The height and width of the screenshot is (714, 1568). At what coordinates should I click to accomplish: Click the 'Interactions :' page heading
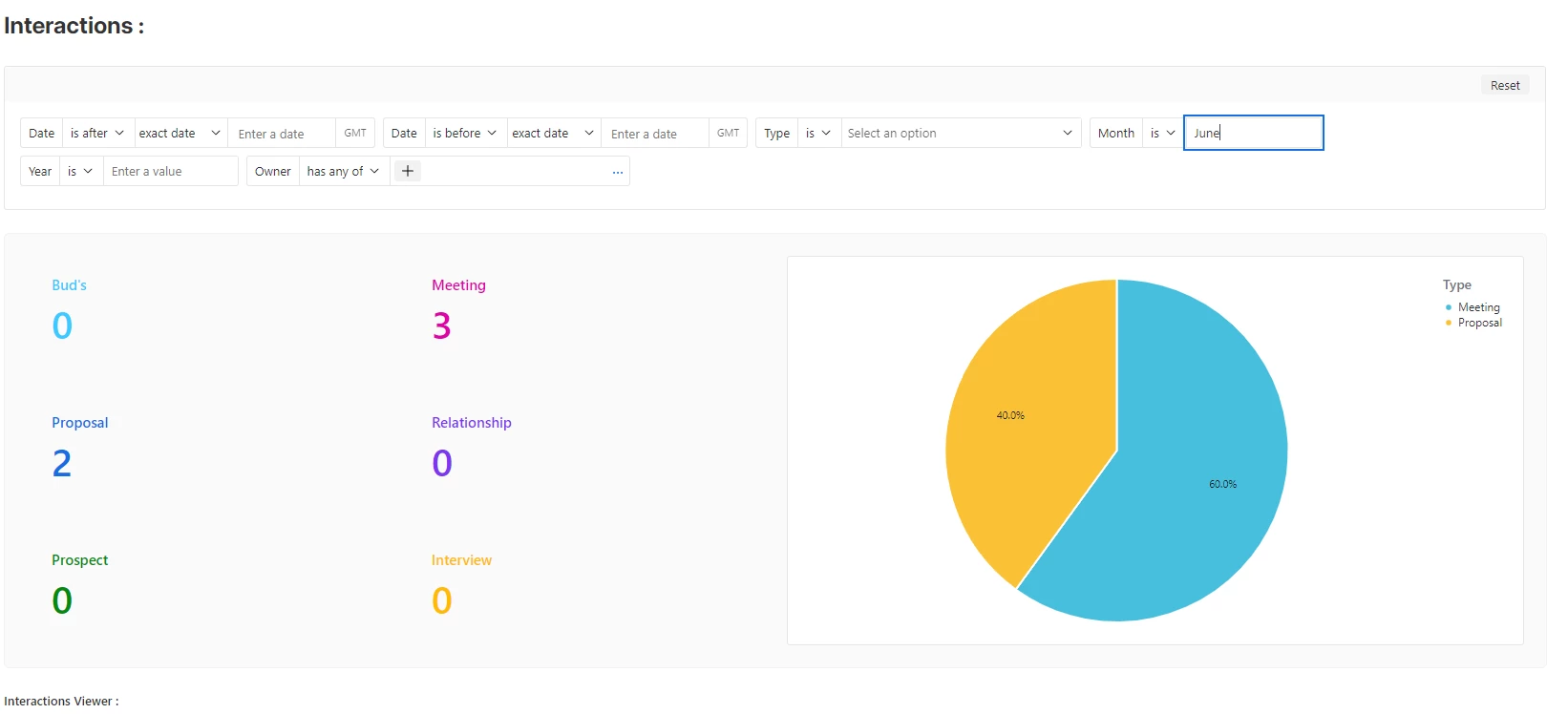tap(74, 26)
